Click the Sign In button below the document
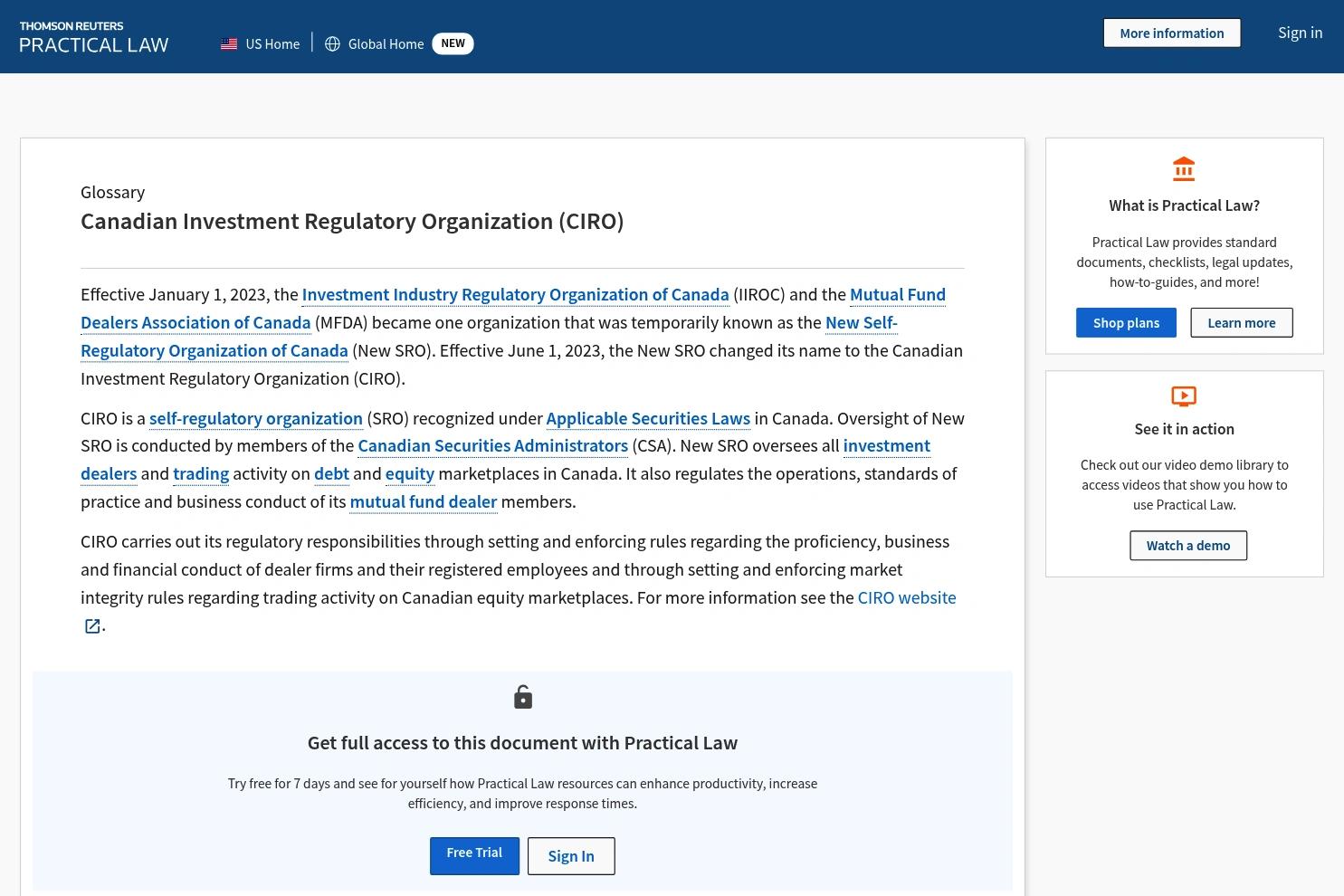 point(571,856)
